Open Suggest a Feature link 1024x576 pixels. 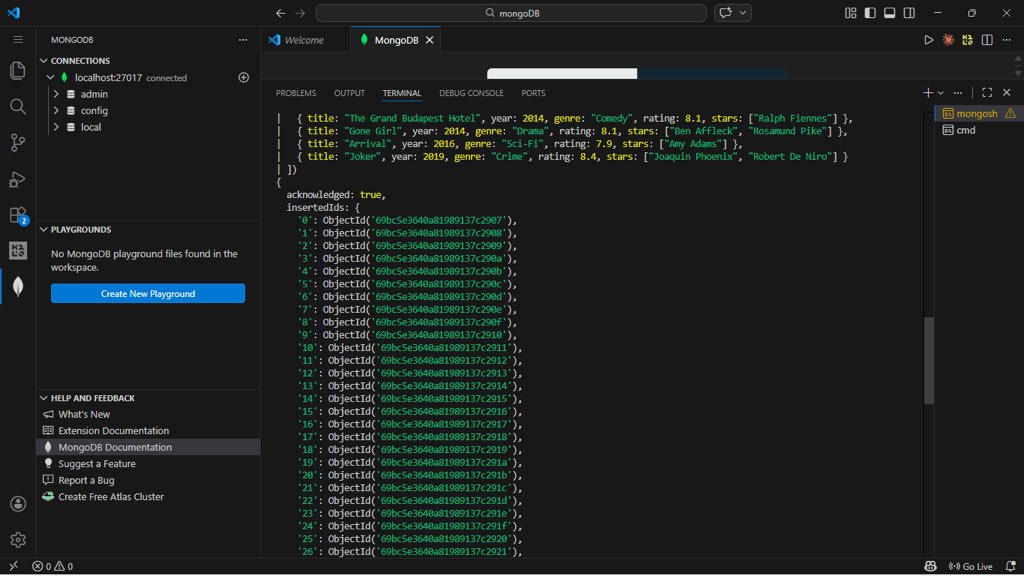(x=97, y=463)
